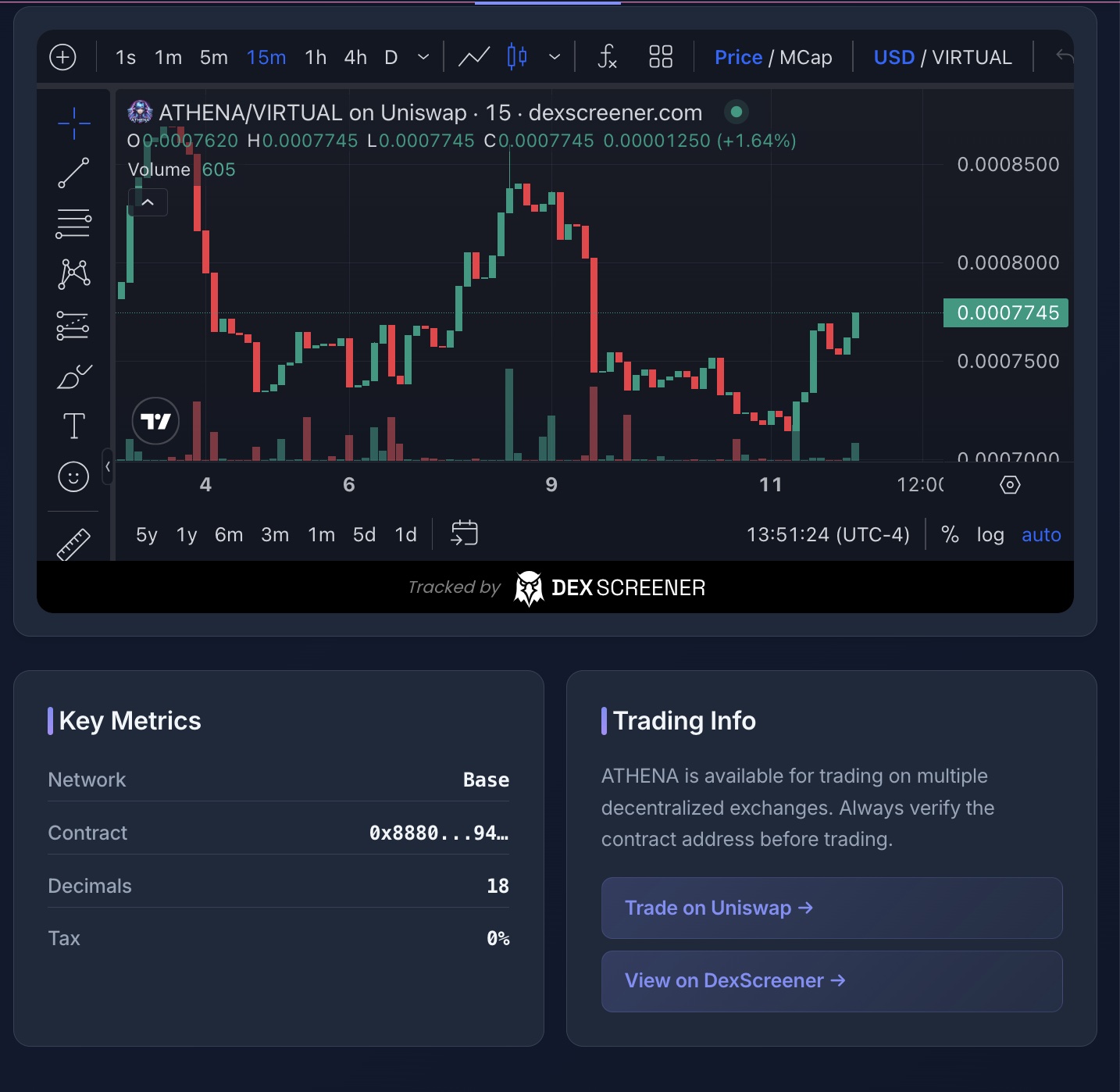The height and width of the screenshot is (1092, 1120).
Task: Select the text annotation tool
Action: [x=73, y=425]
